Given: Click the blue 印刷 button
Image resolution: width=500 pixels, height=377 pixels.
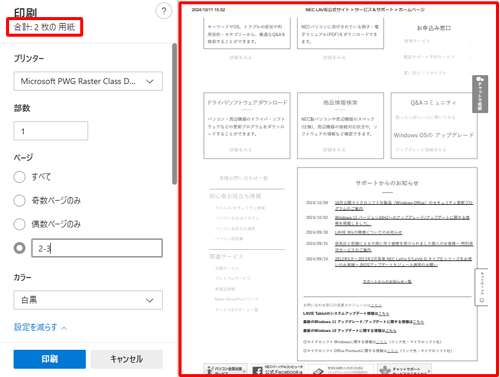Looking at the screenshot, I should coord(50,359).
